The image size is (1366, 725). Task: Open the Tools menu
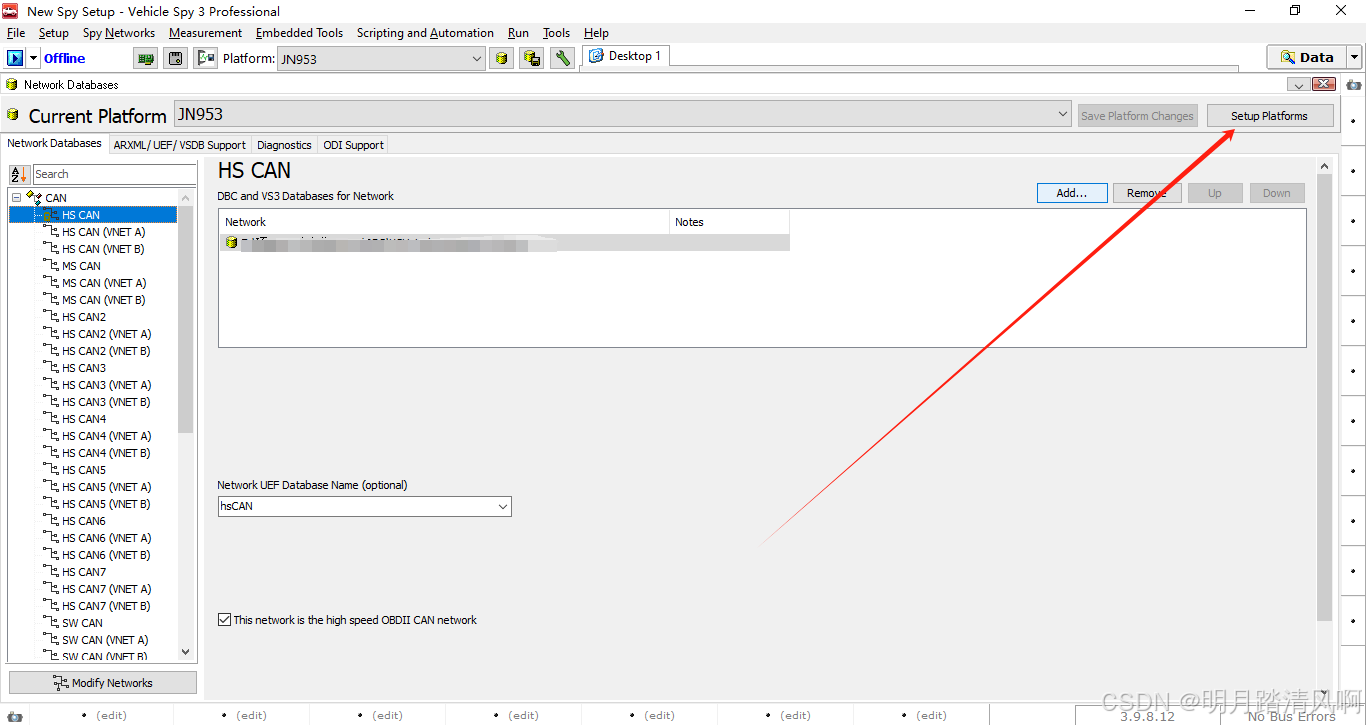[557, 33]
